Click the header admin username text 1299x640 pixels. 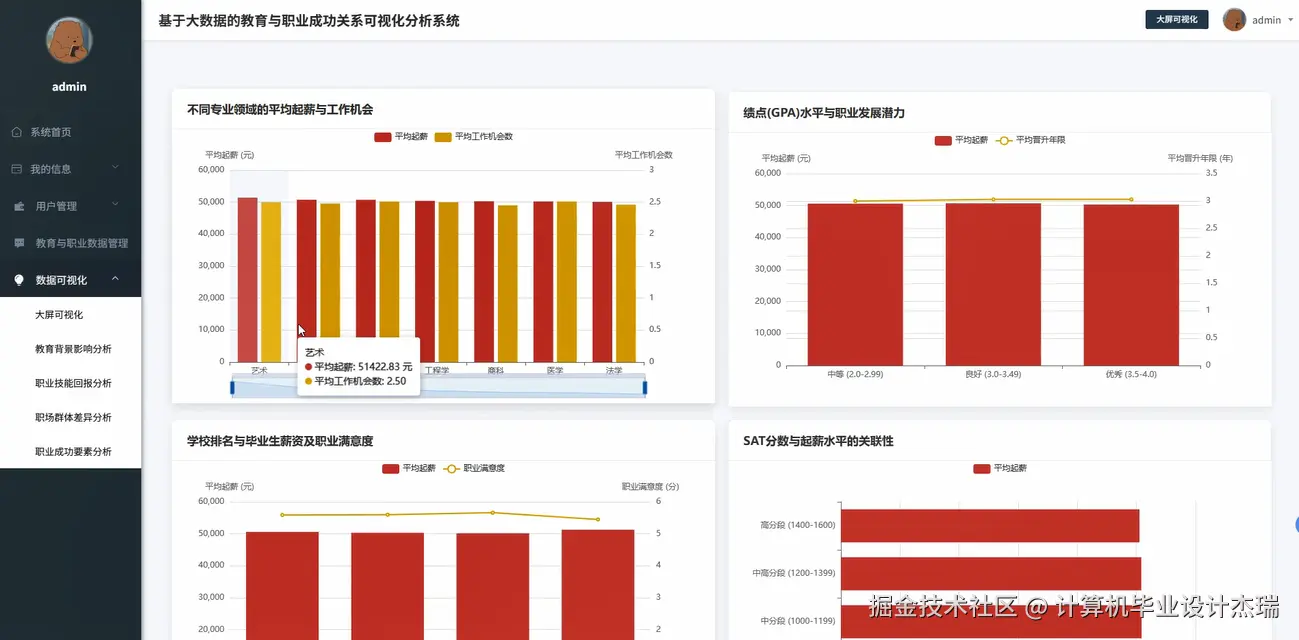pos(1266,20)
